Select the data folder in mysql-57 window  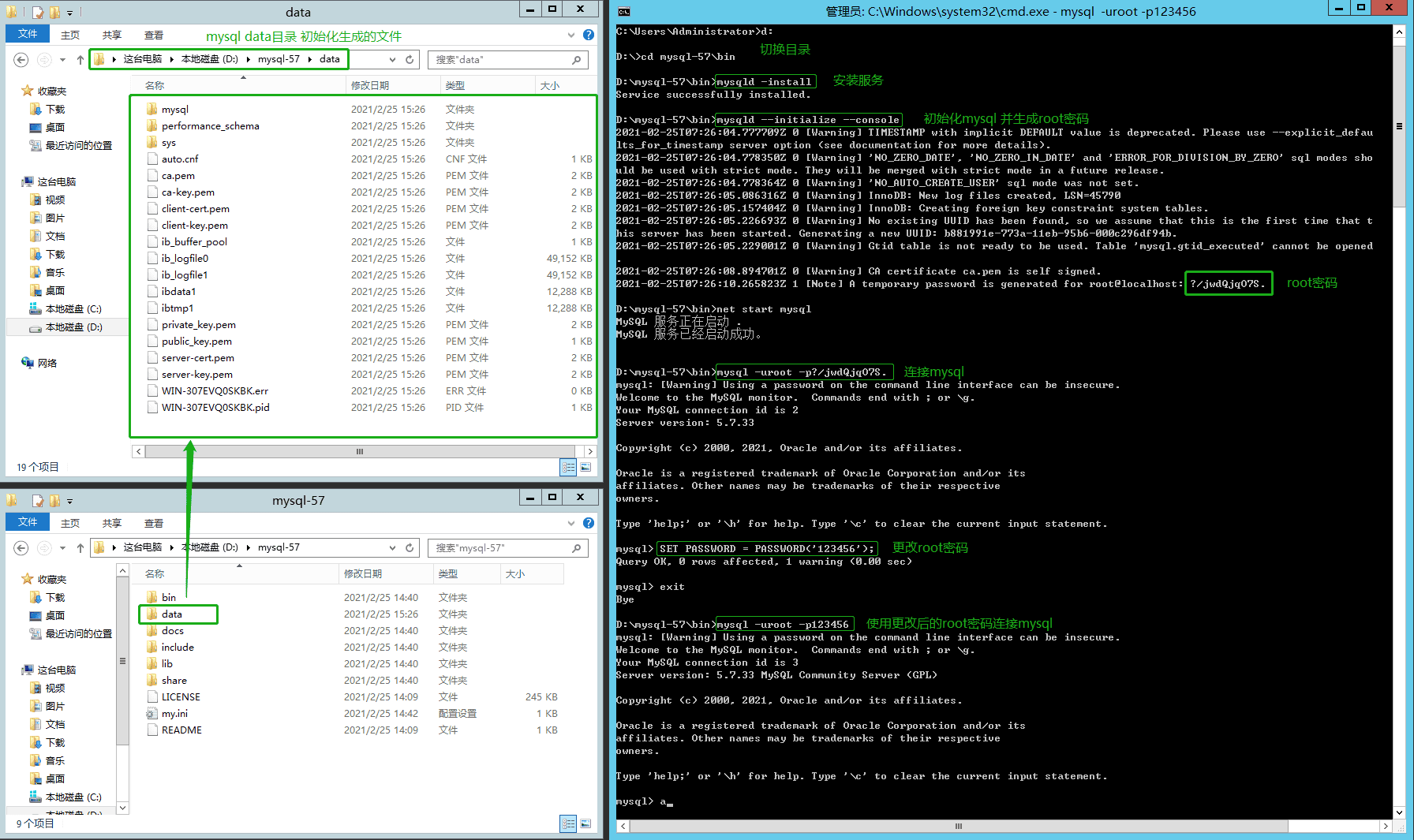click(164, 614)
